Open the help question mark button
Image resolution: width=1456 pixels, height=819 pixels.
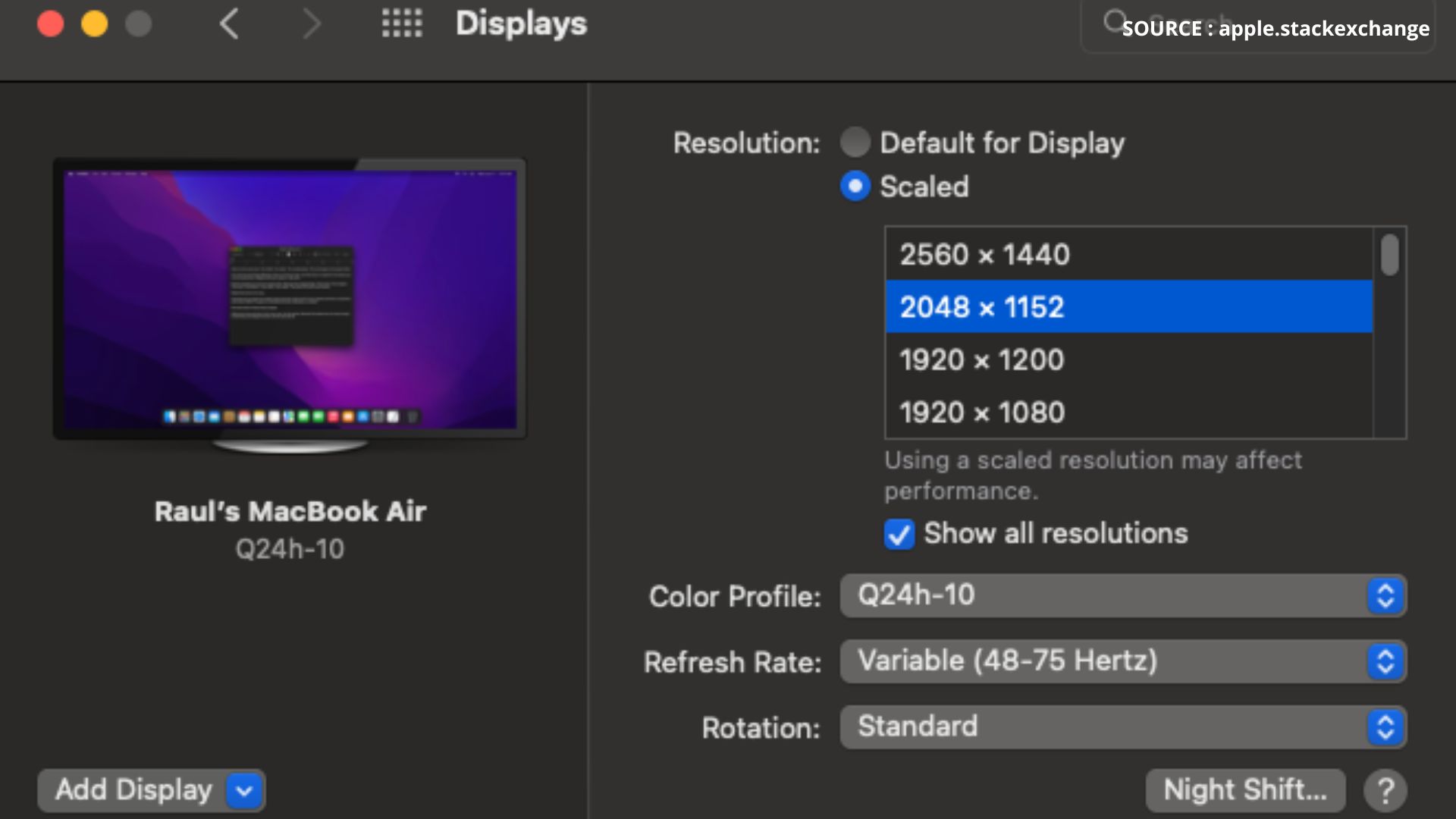coord(1385,791)
